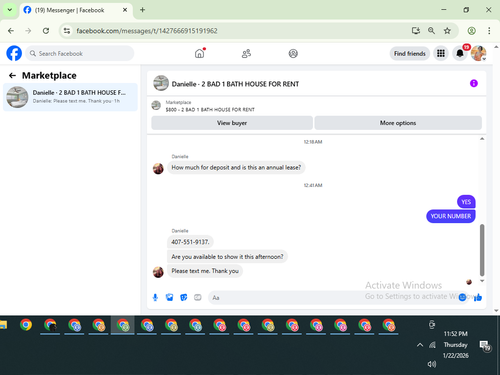Click the browser forward arrow

point(28,31)
